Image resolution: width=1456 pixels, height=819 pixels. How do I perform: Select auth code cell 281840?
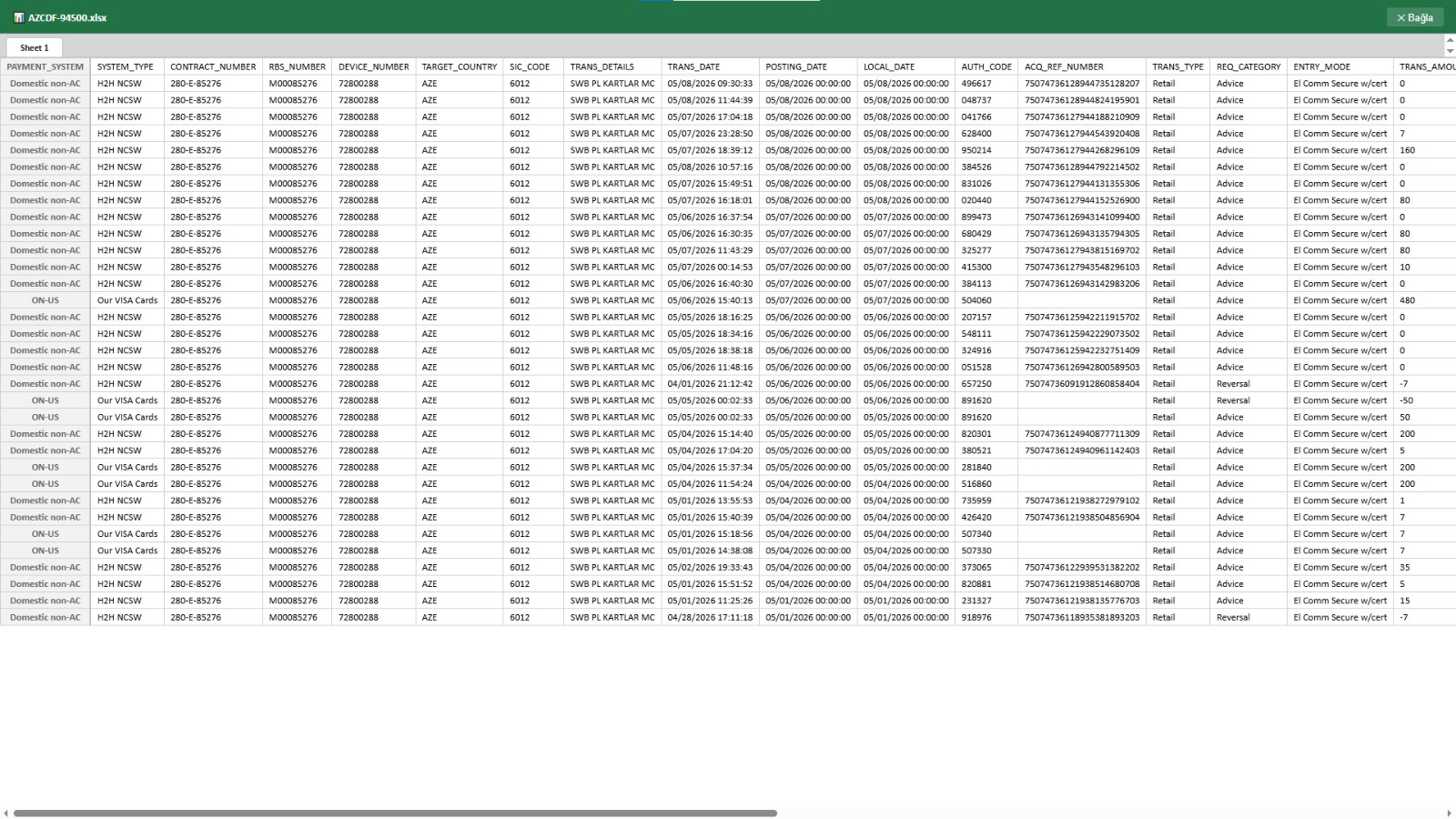[986, 467]
